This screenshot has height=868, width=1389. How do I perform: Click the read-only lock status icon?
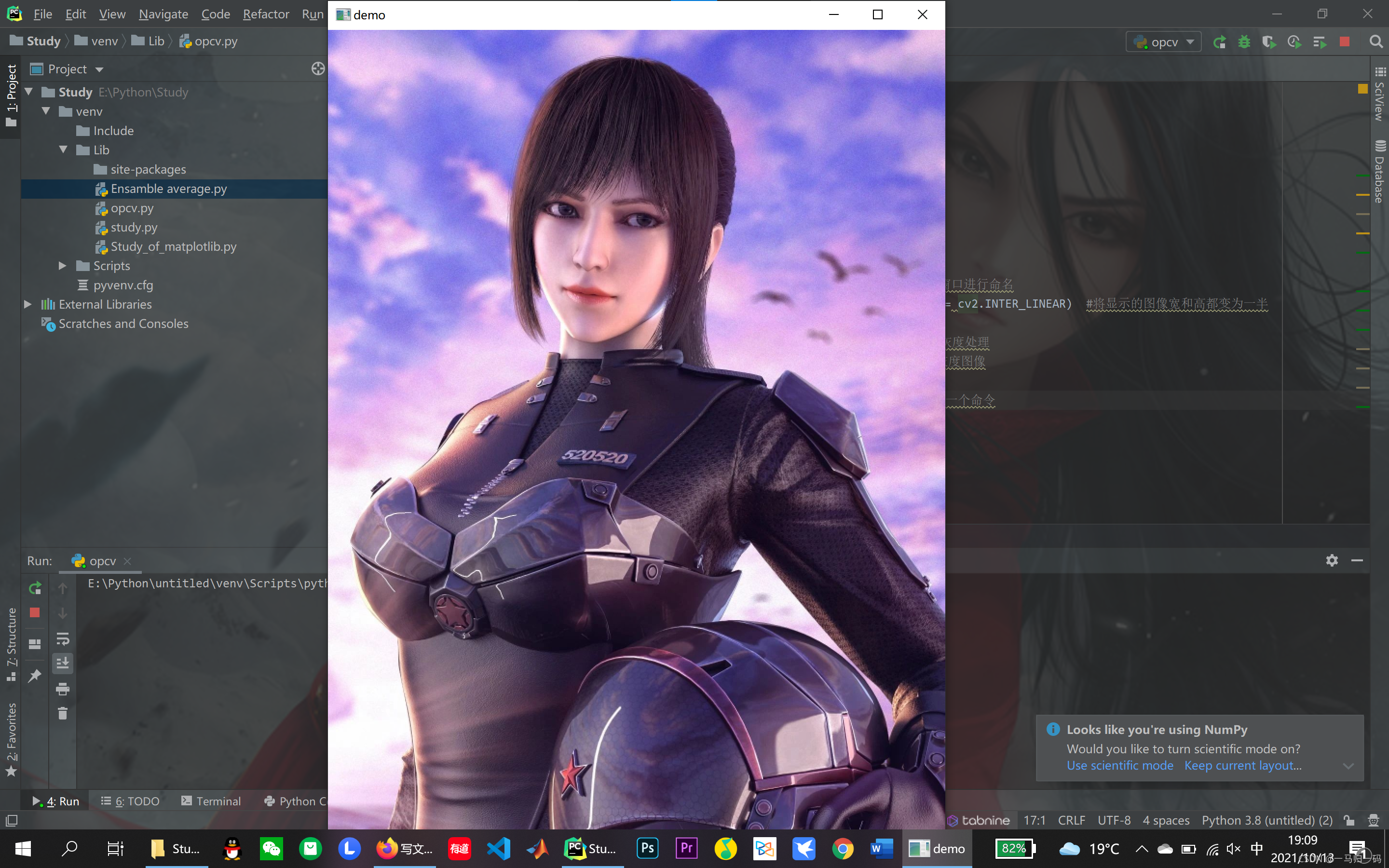pos(1349,821)
